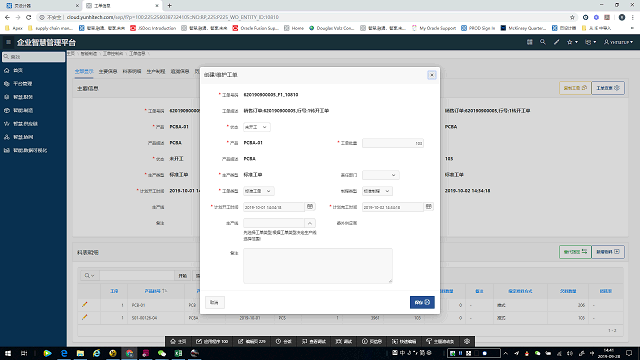Screen dimensions: 640x360
Task: Click the table search text field
Action: point(137,276)
